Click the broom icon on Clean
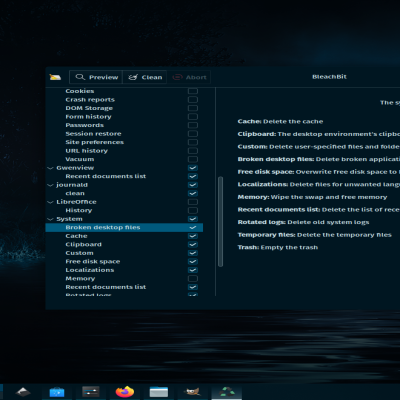The width and height of the screenshot is (400, 400). [x=133, y=77]
